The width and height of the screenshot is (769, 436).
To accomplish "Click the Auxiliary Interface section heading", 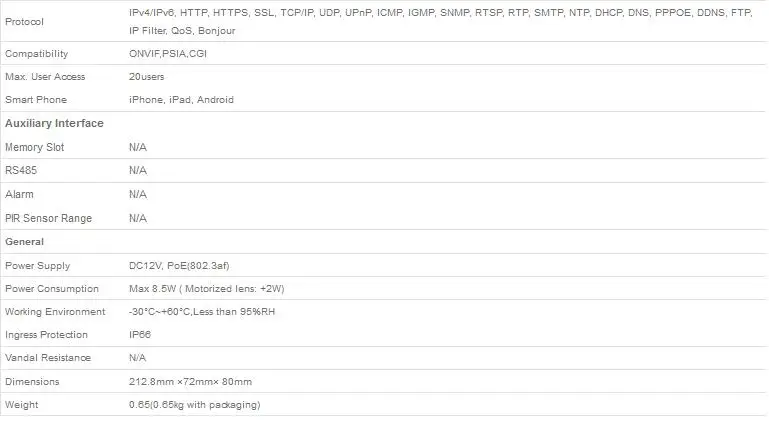I will [x=54, y=123].
